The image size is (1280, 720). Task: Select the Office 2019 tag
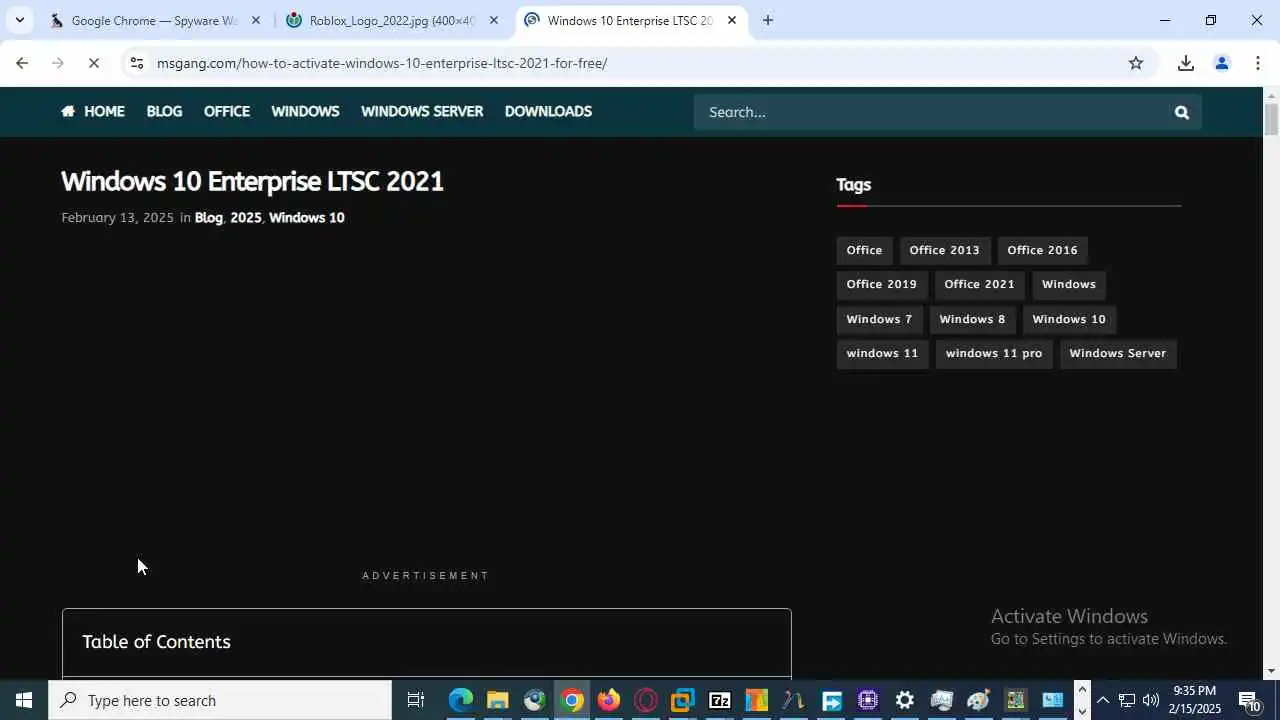(x=881, y=284)
